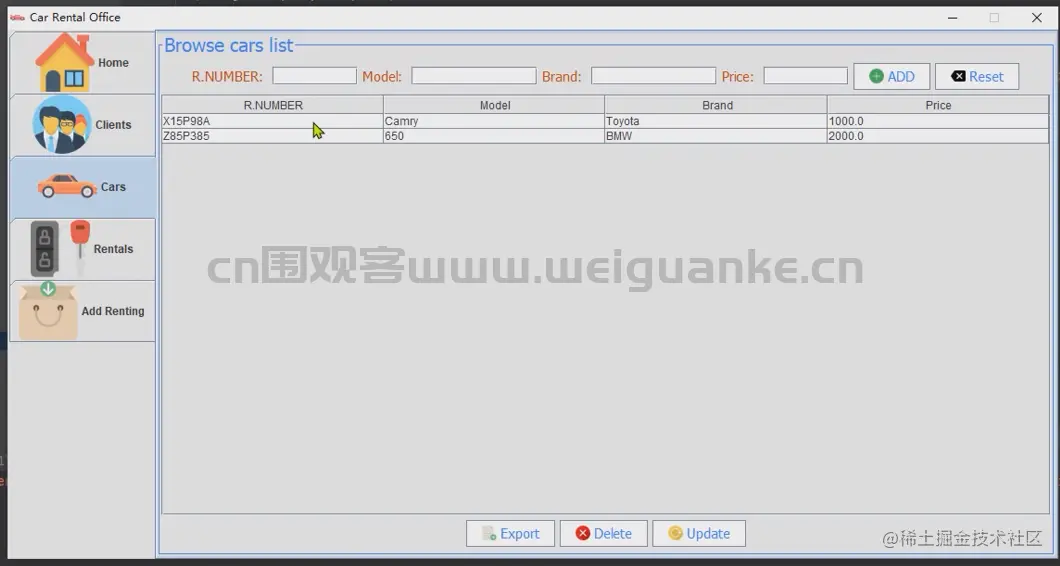Screen dimensions: 1060x566
Task: Click the Model column header
Action: point(494,105)
